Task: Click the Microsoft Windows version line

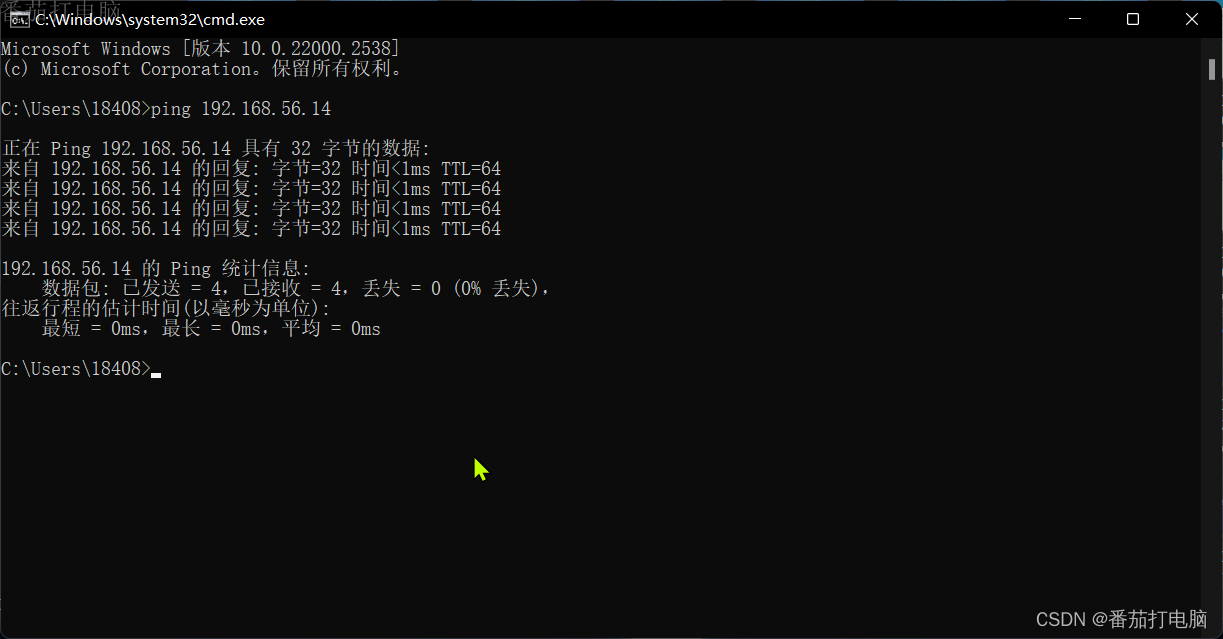Action: [x=200, y=49]
